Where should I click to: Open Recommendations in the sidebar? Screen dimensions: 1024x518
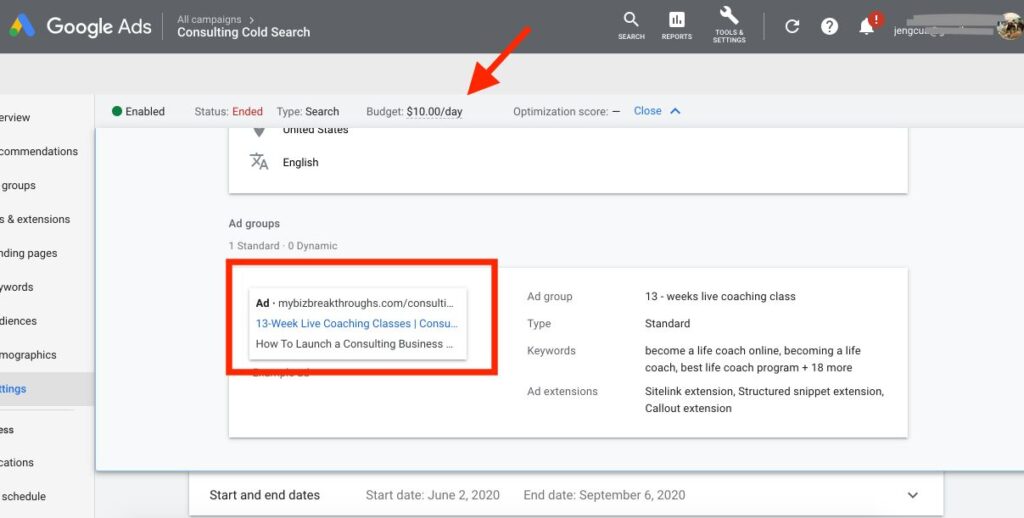[39, 152]
